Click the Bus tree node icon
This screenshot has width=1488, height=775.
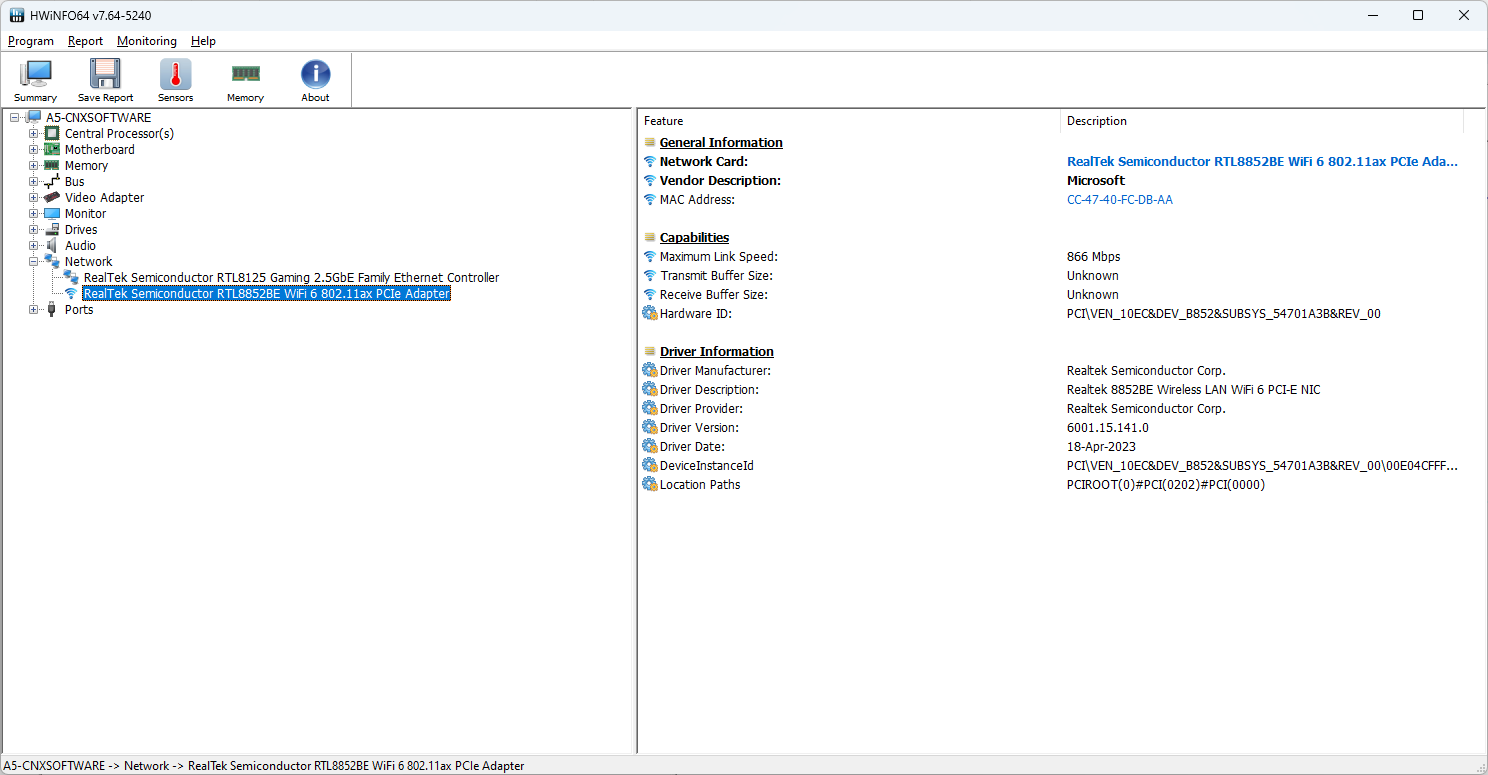52,182
